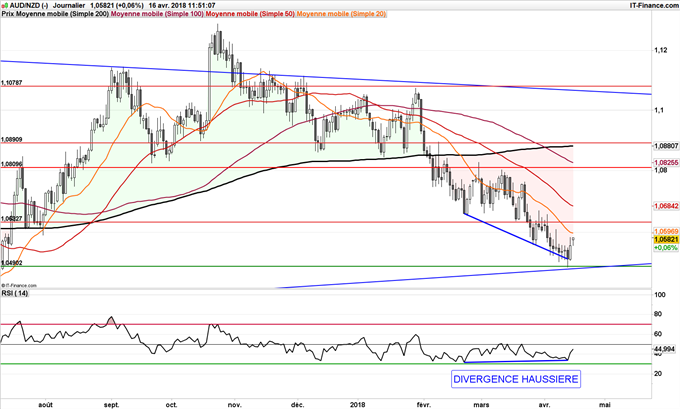Click the 1,06842 moving average price tag
This screenshot has width=680, height=409.
[666, 206]
